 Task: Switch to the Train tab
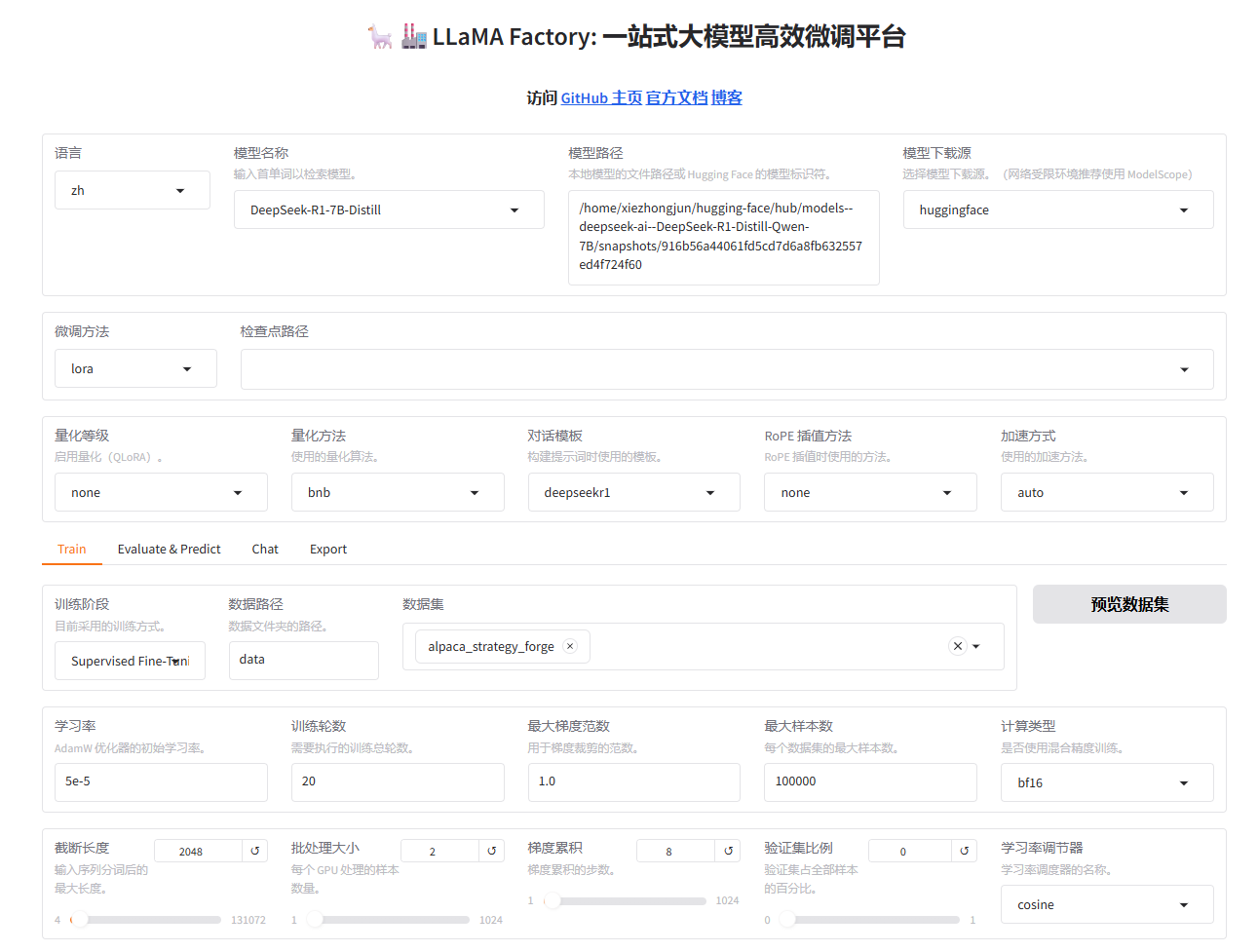click(72, 549)
